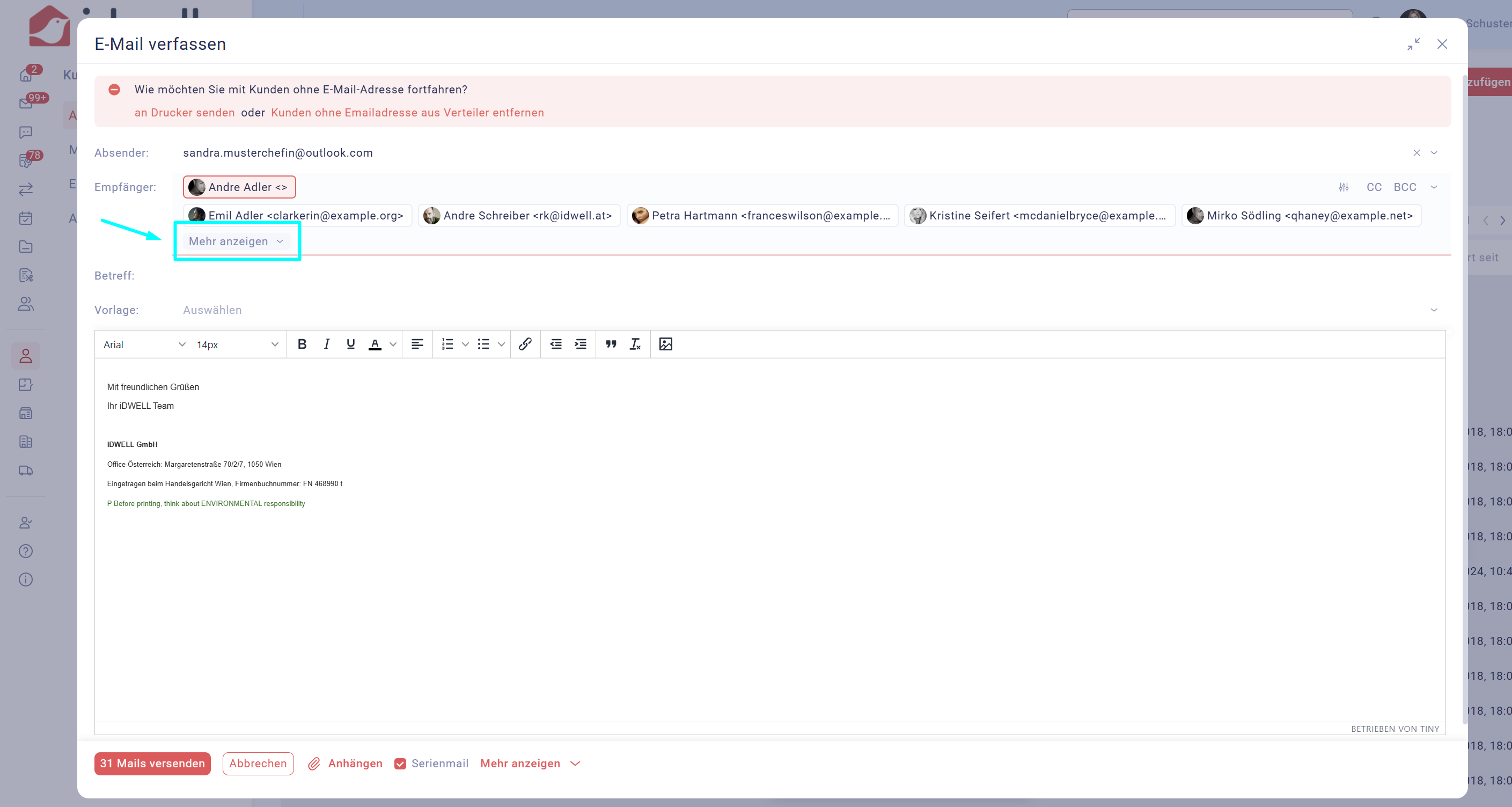Attach a file via Anhängen
The height and width of the screenshot is (807, 1512).
click(345, 764)
